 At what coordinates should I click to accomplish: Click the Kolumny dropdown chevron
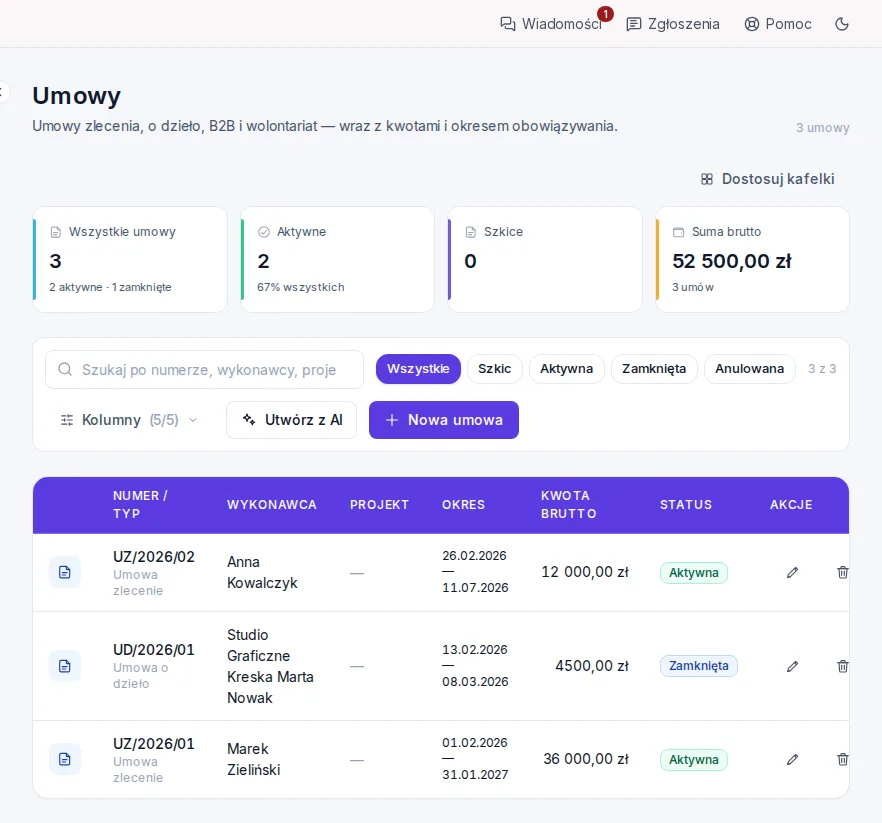point(193,420)
